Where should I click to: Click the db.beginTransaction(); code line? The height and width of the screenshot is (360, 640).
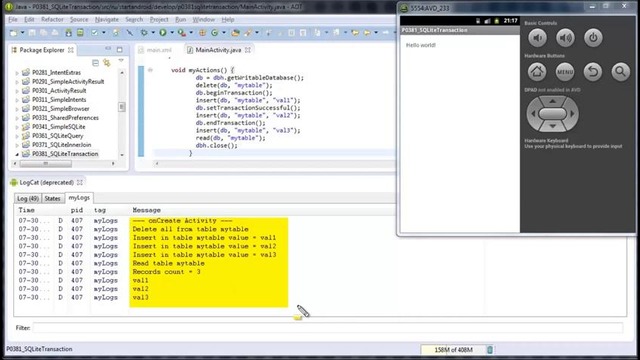pos(234,93)
